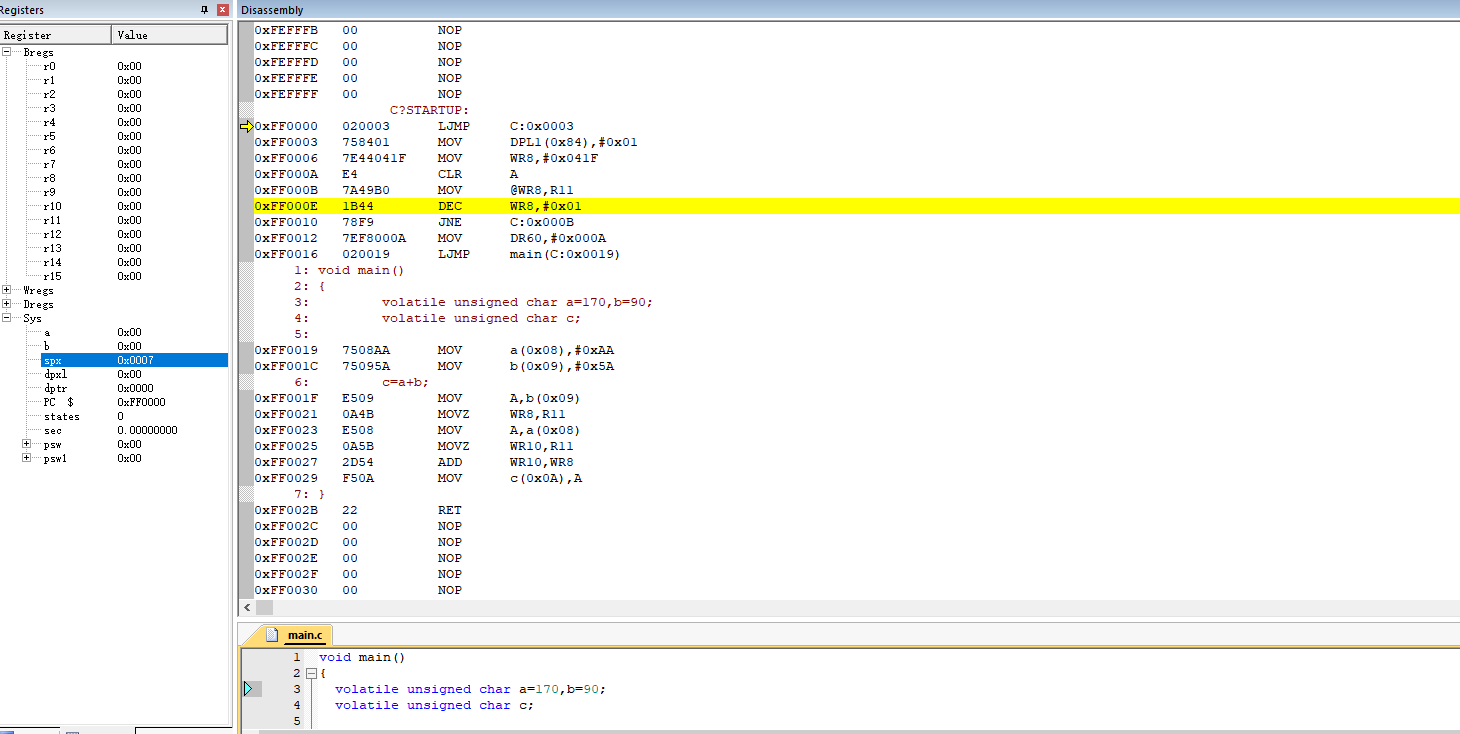Click the disassembly left scroll arrow

coord(246,607)
